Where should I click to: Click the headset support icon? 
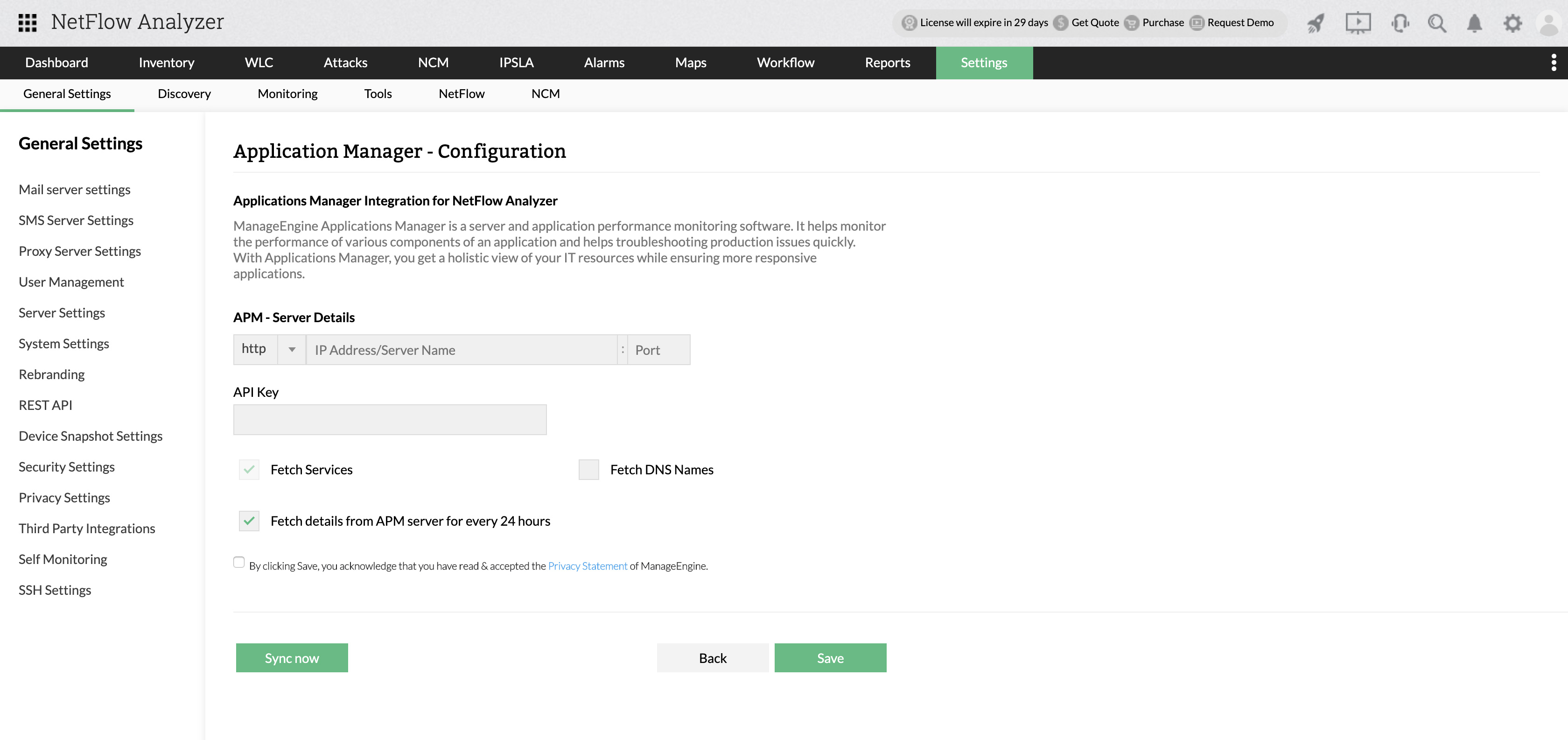pos(1400,23)
